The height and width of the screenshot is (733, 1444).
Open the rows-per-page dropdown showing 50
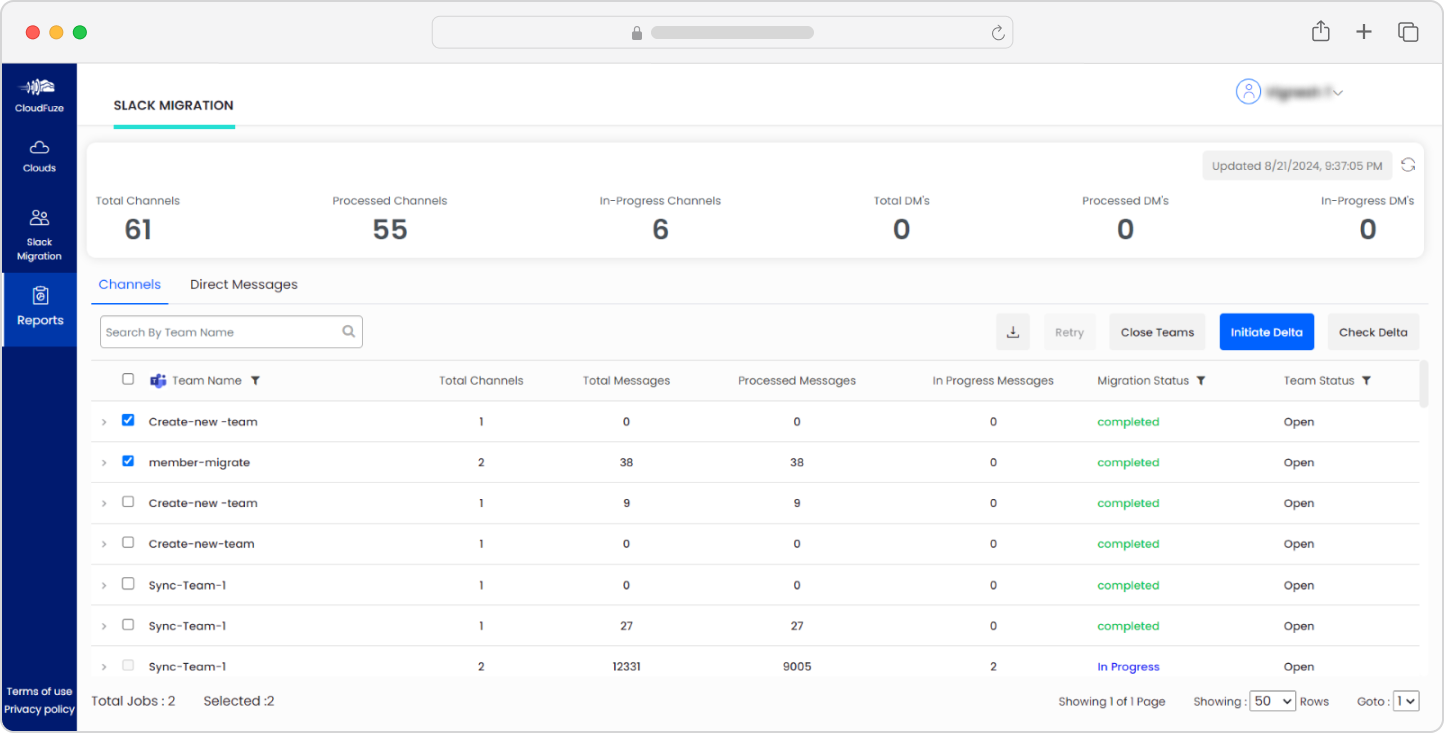(1273, 701)
